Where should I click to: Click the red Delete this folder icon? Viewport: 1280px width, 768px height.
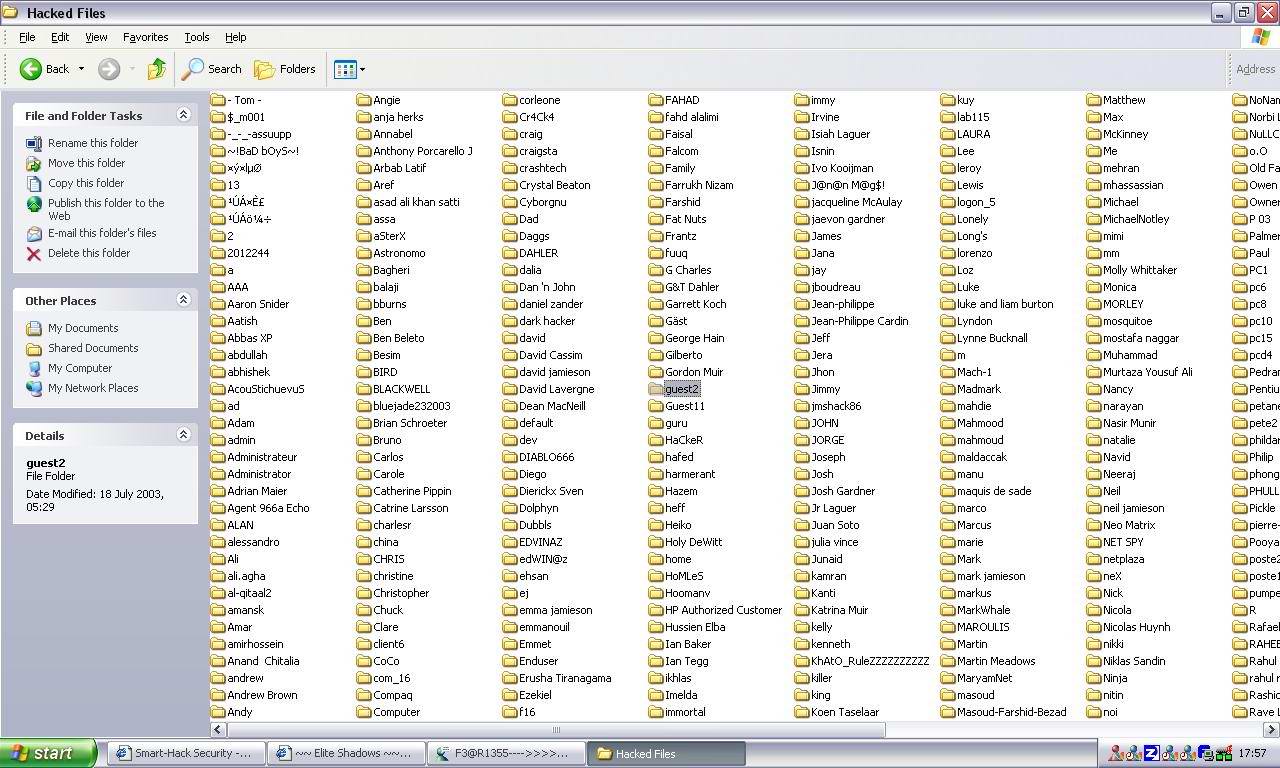(34, 254)
